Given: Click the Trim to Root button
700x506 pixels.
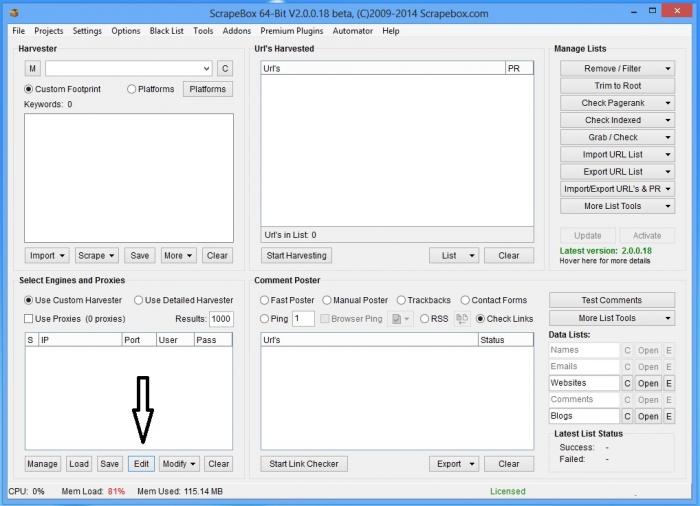Looking at the screenshot, I should (617, 86).
